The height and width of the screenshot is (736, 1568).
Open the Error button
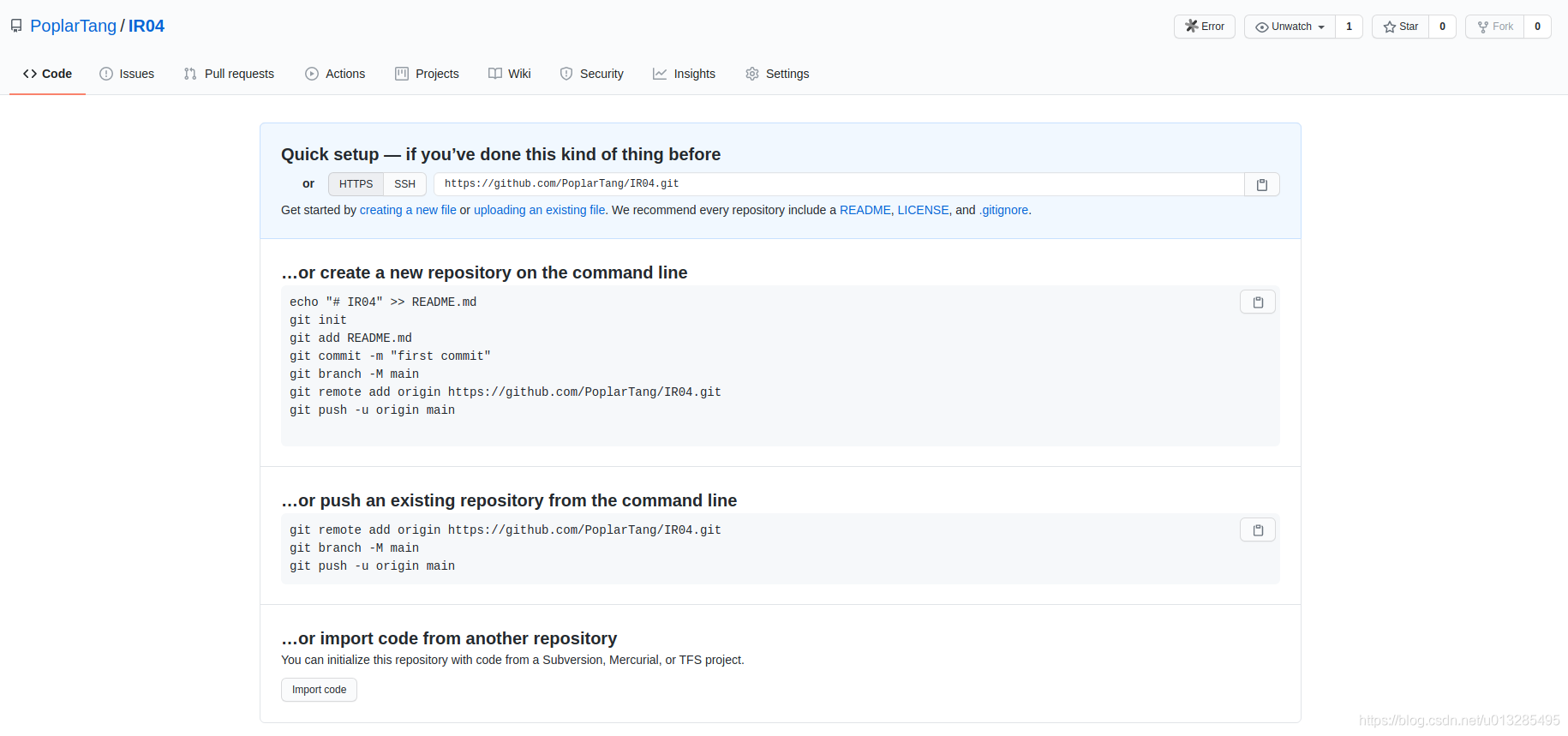[1205, 27]
